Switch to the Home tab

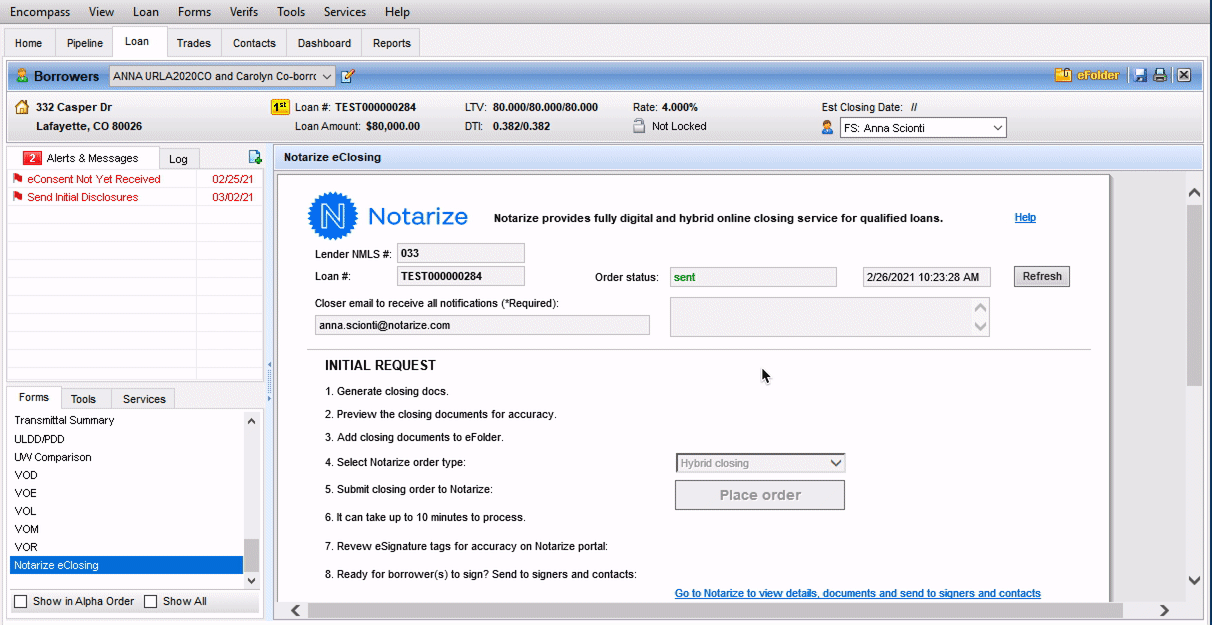tap(29, 43)
